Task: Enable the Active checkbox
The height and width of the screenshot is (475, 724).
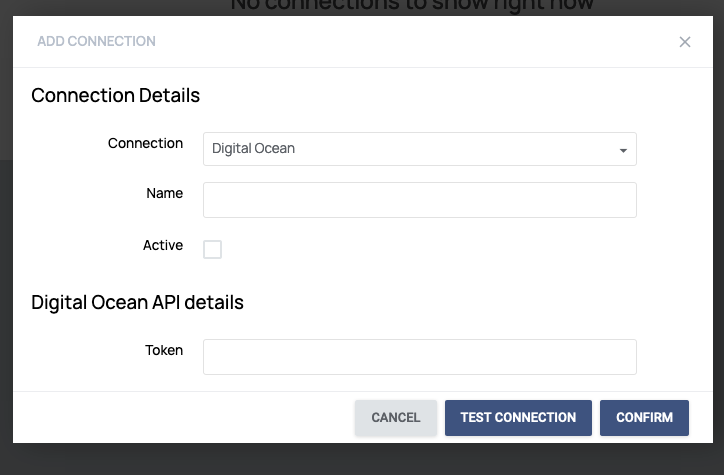Action: pyautogui.click(x=212, y=249)
